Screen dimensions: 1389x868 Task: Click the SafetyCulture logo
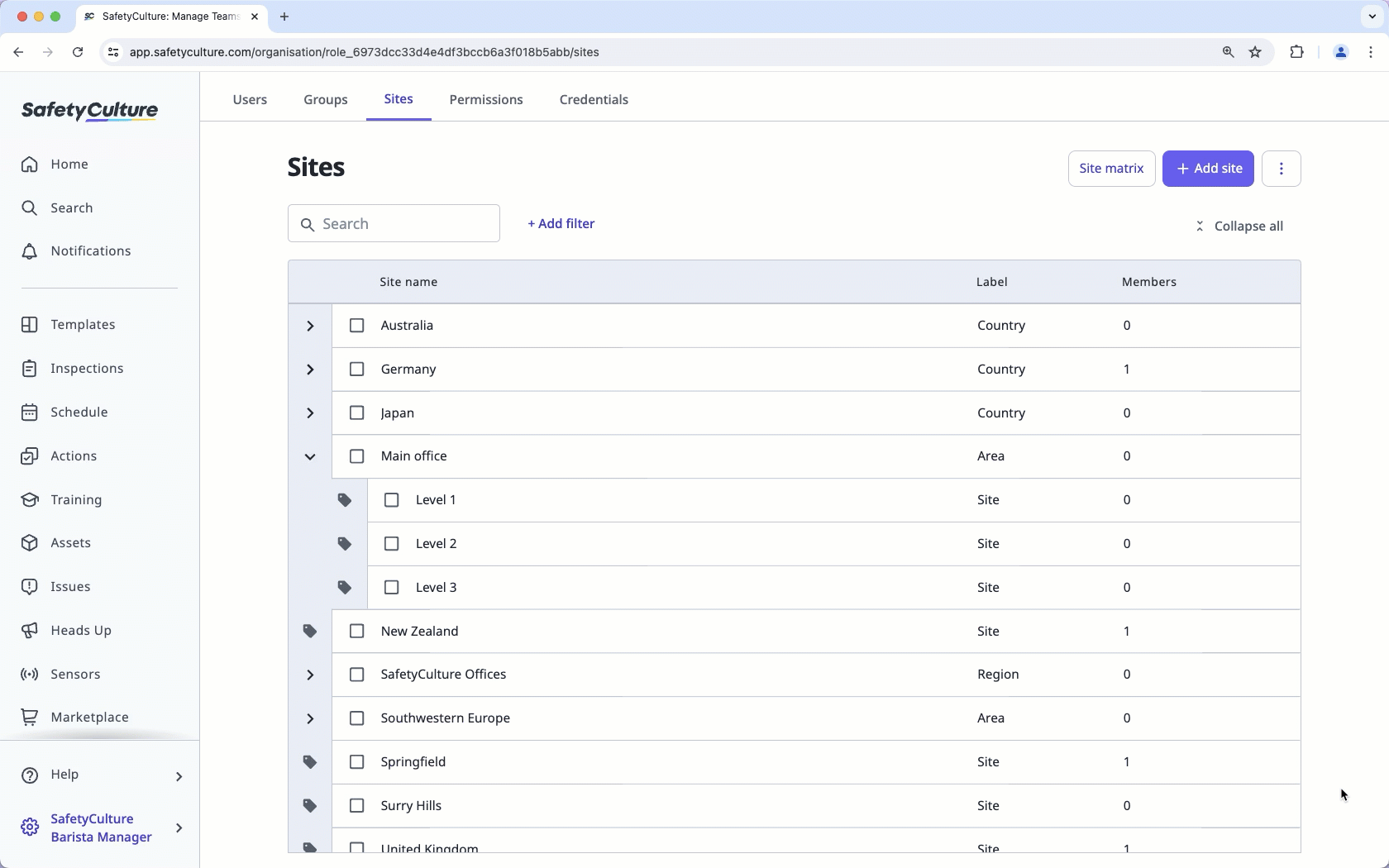(89, 111)
